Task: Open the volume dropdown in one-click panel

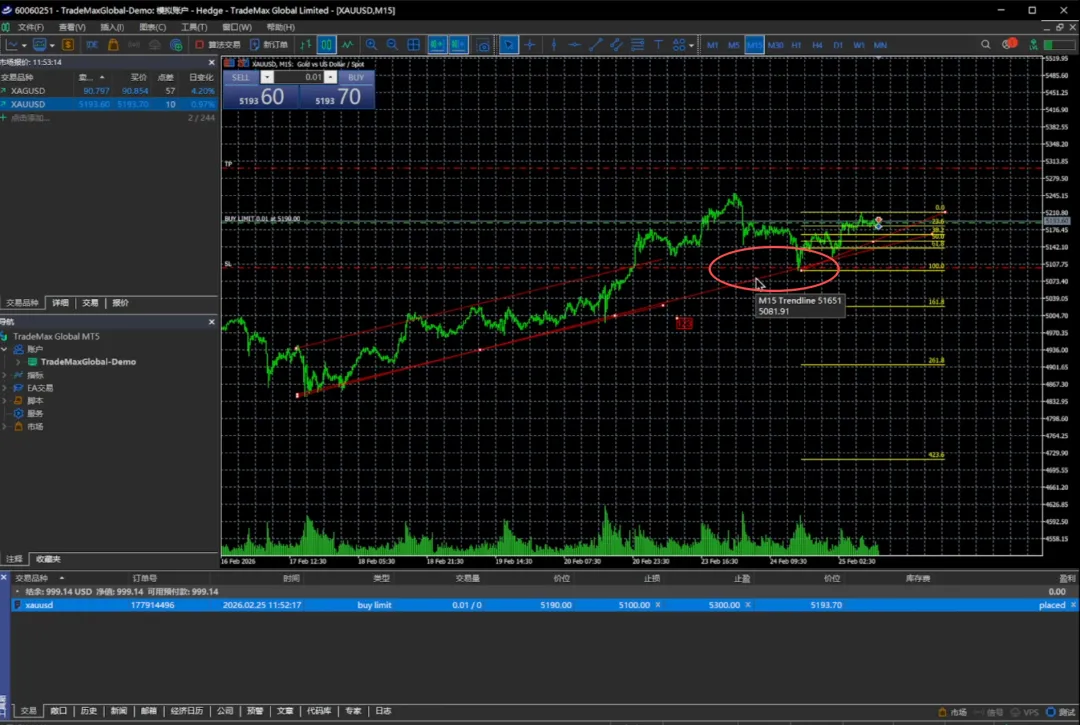Action: tap(331, 77)
